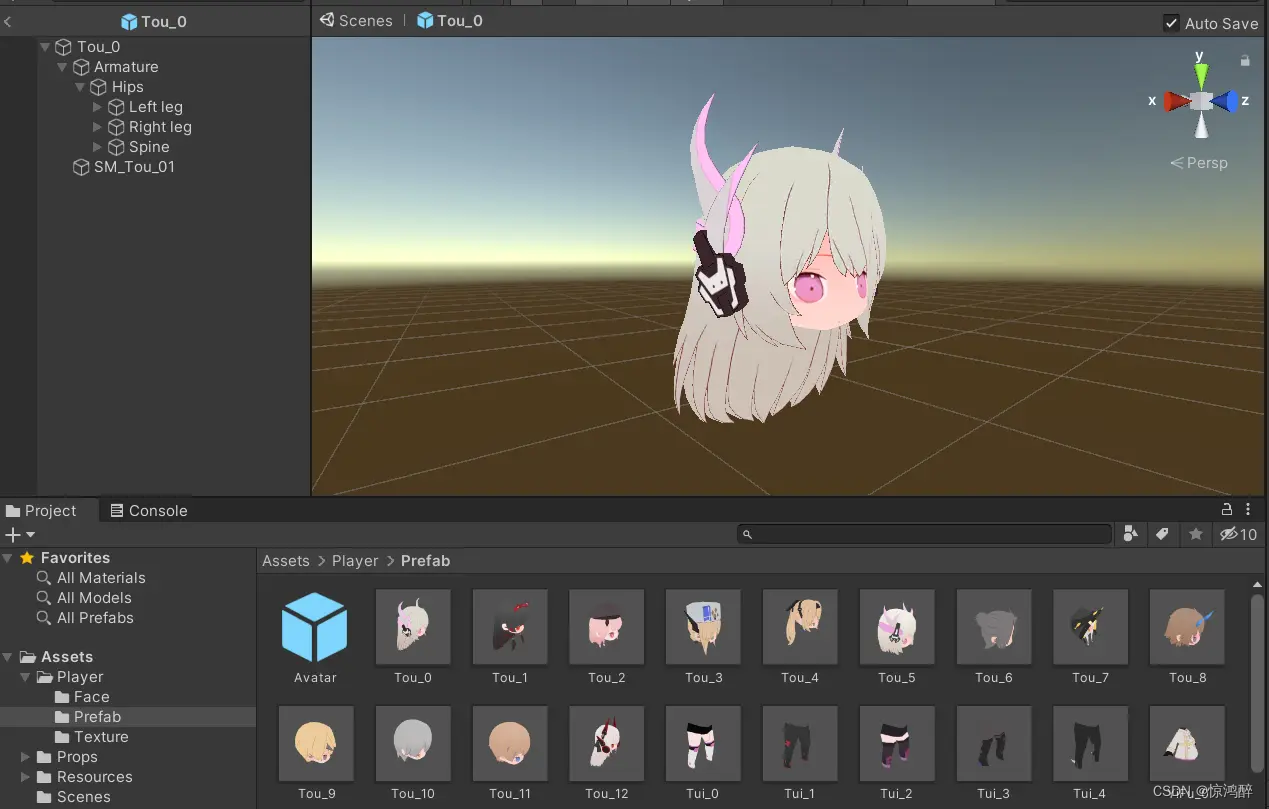The width and height of the screenshot is (1269, 809).
Task: Open Scenes via the breadcrumb link
Action: (364, 20)
